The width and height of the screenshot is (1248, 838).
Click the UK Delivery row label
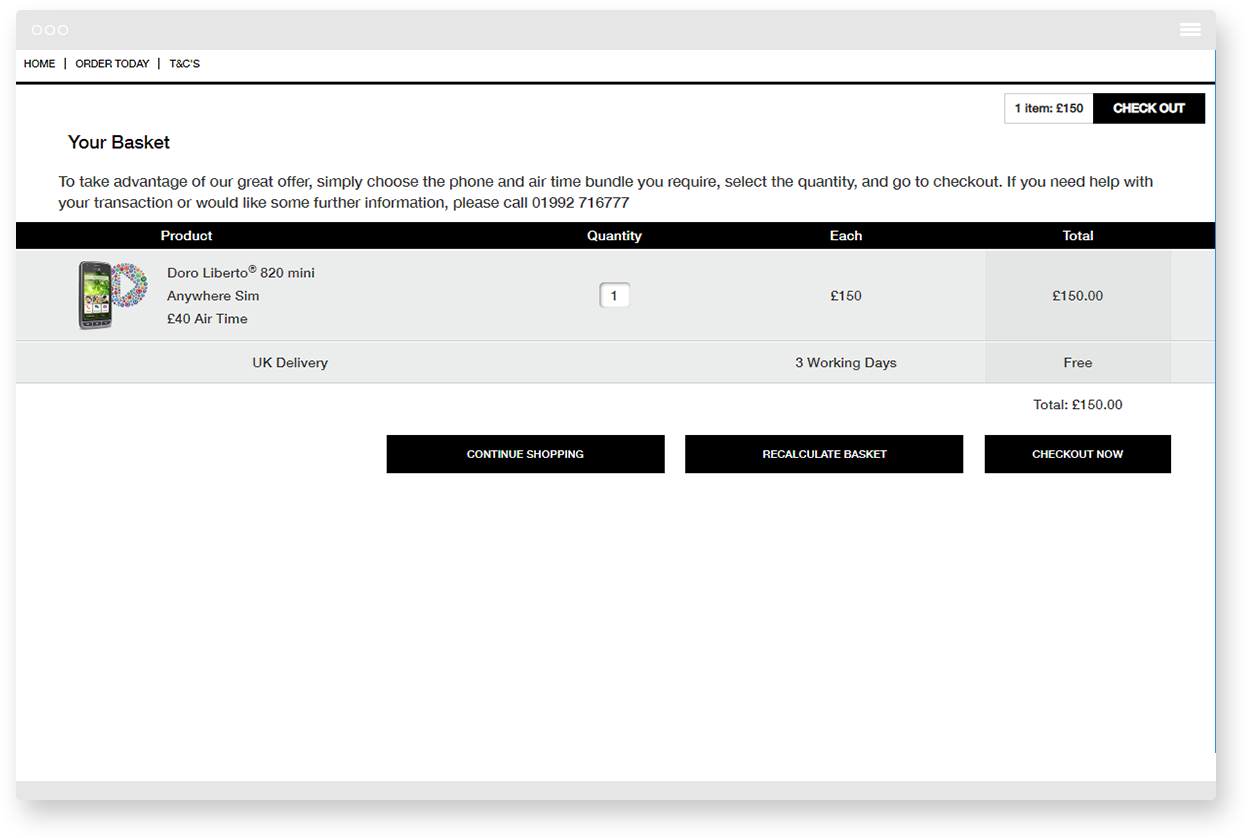(290, 363)
